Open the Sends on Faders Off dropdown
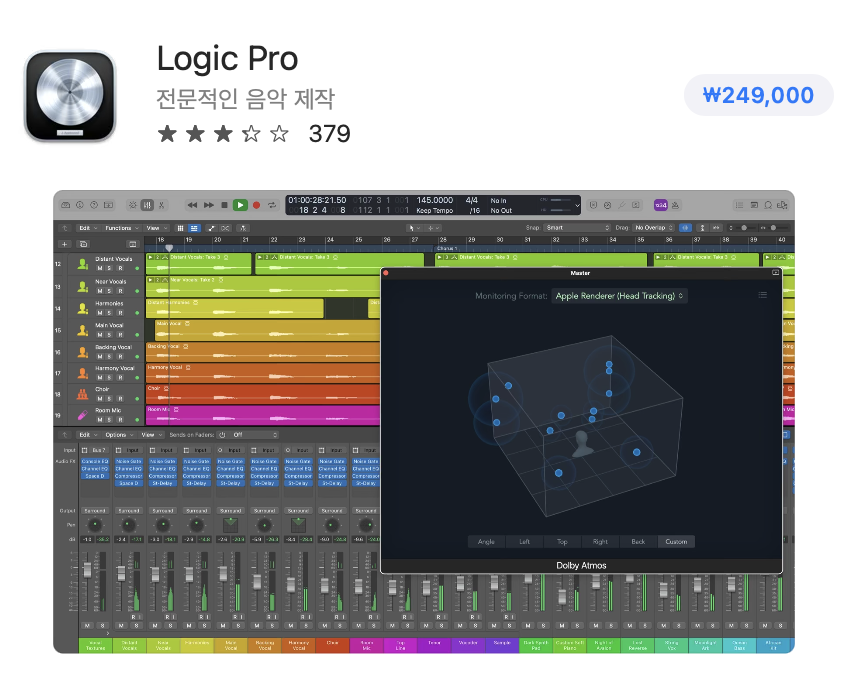 255,435
